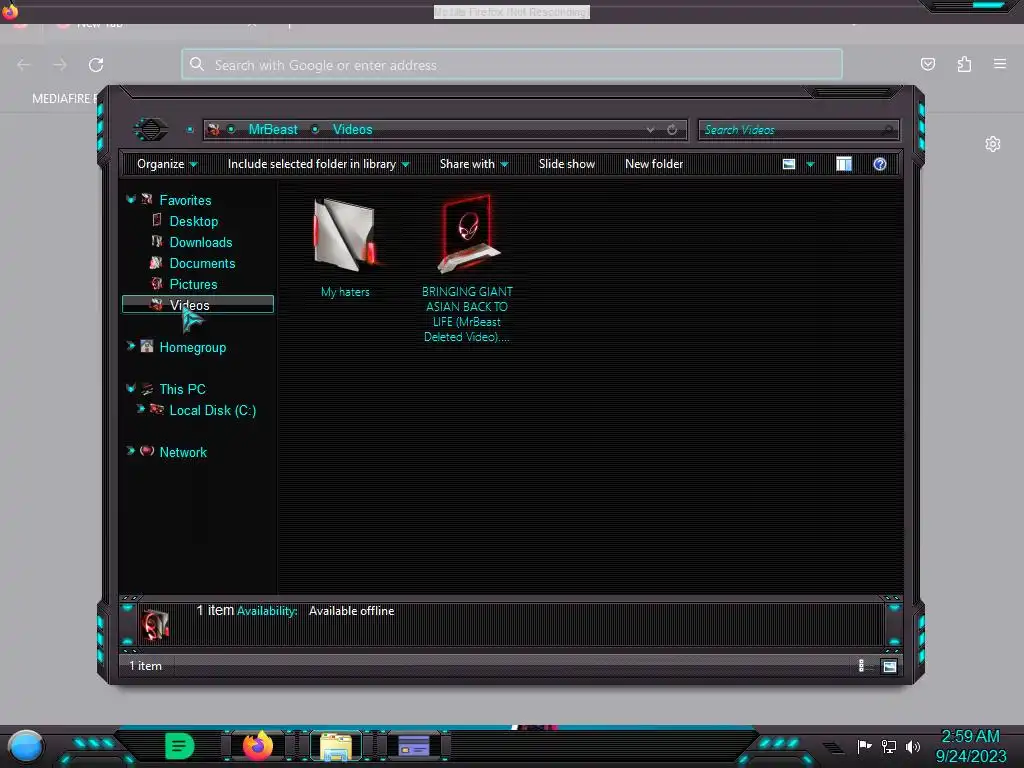Change view with the view icon
This screenshot has height=768, width=1024.
pyautogui.click(x=789, y=164)
